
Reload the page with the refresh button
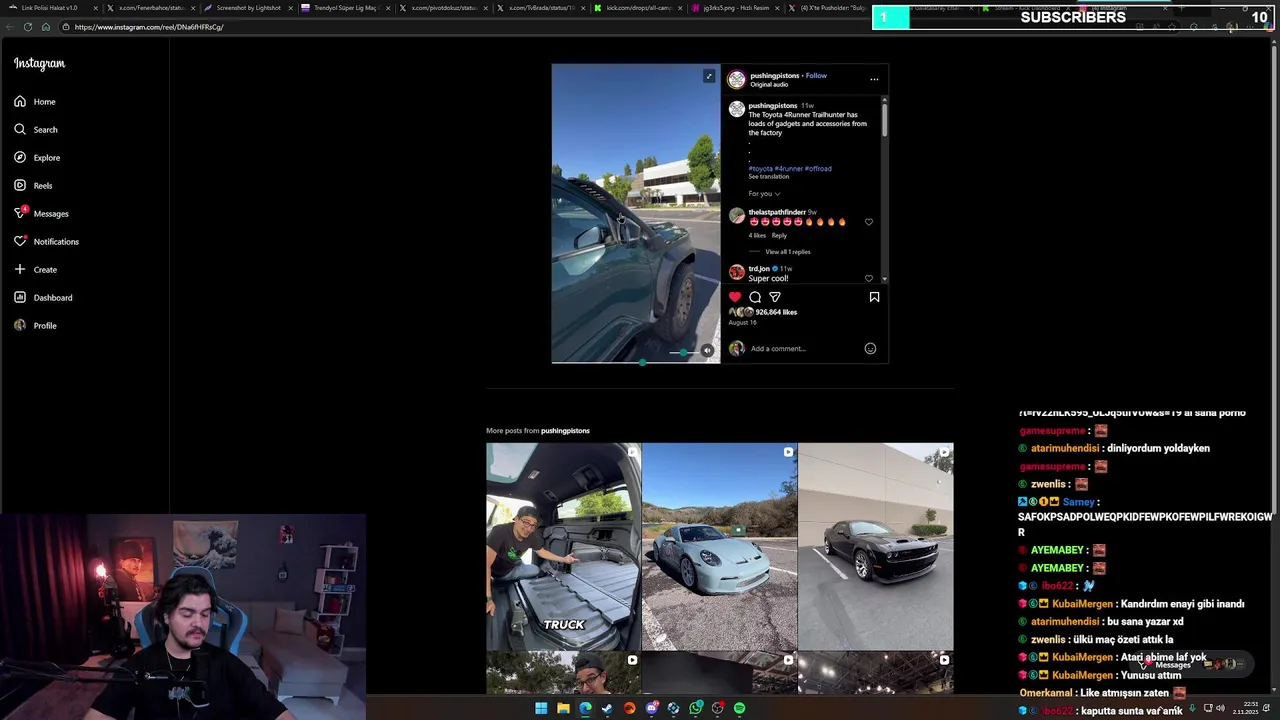27,27
